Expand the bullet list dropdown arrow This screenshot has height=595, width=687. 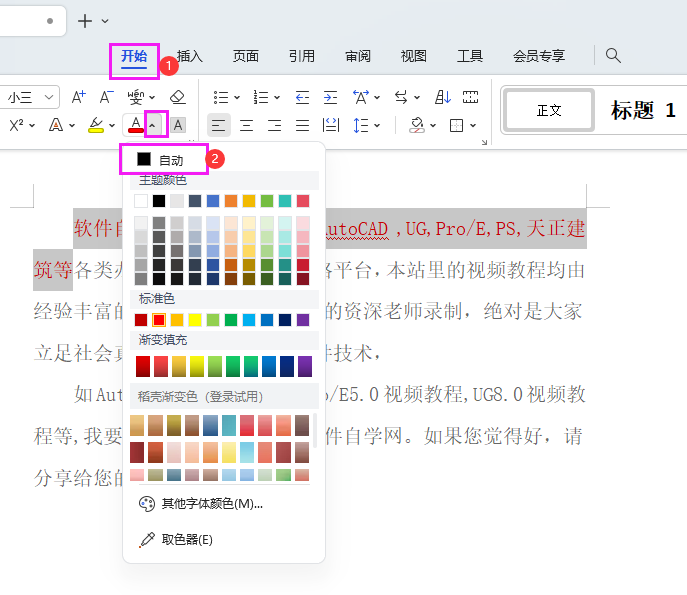coord(237,97)
